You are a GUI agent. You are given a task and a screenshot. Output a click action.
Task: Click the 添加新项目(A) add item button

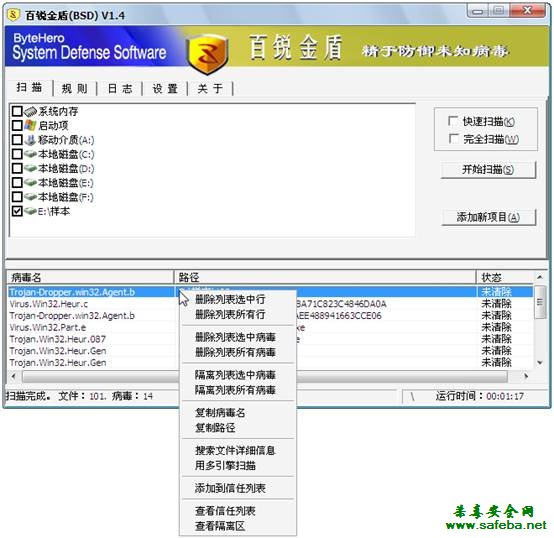coord(488,217)
